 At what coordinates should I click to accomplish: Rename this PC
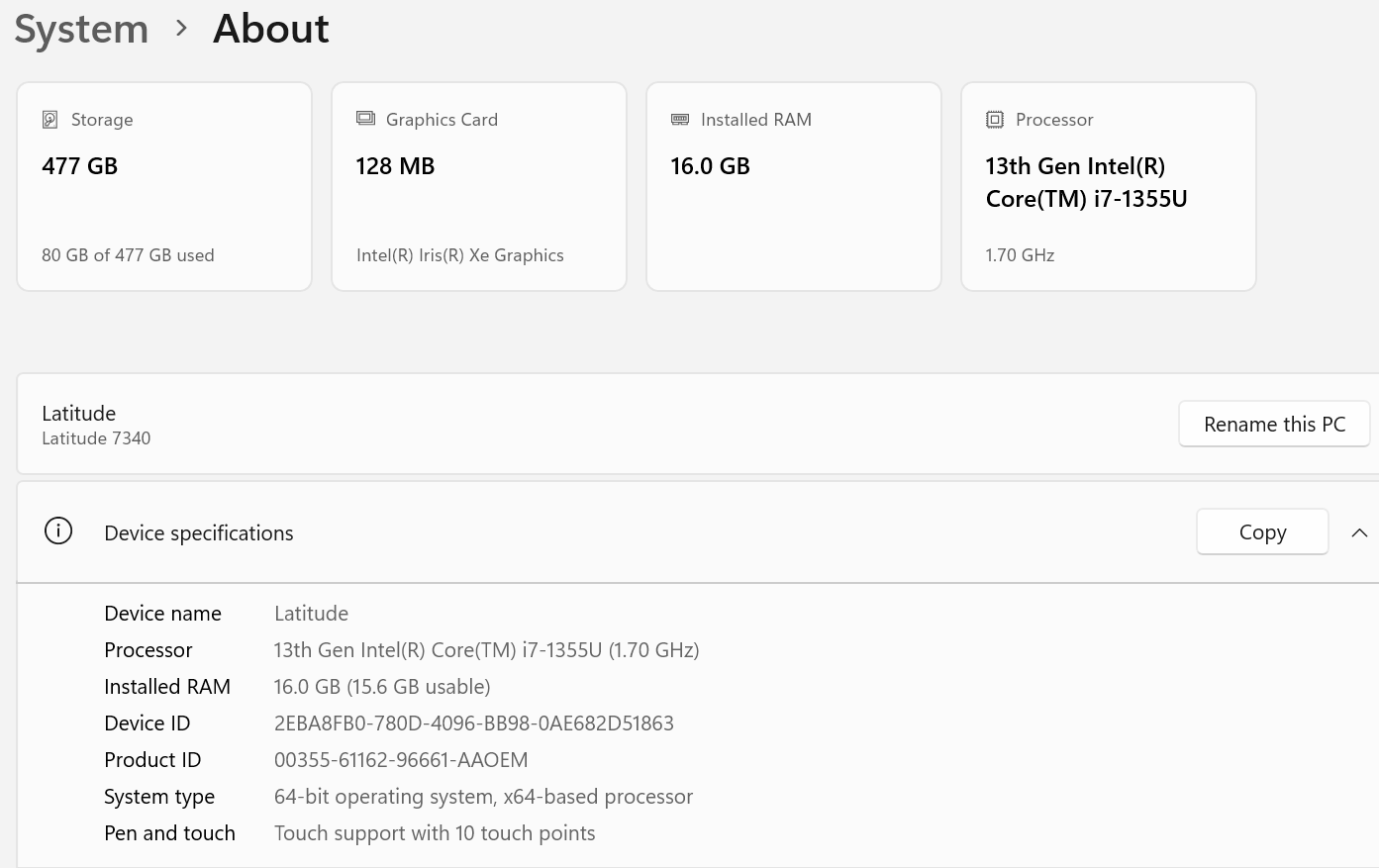[x=1274, y=424]
